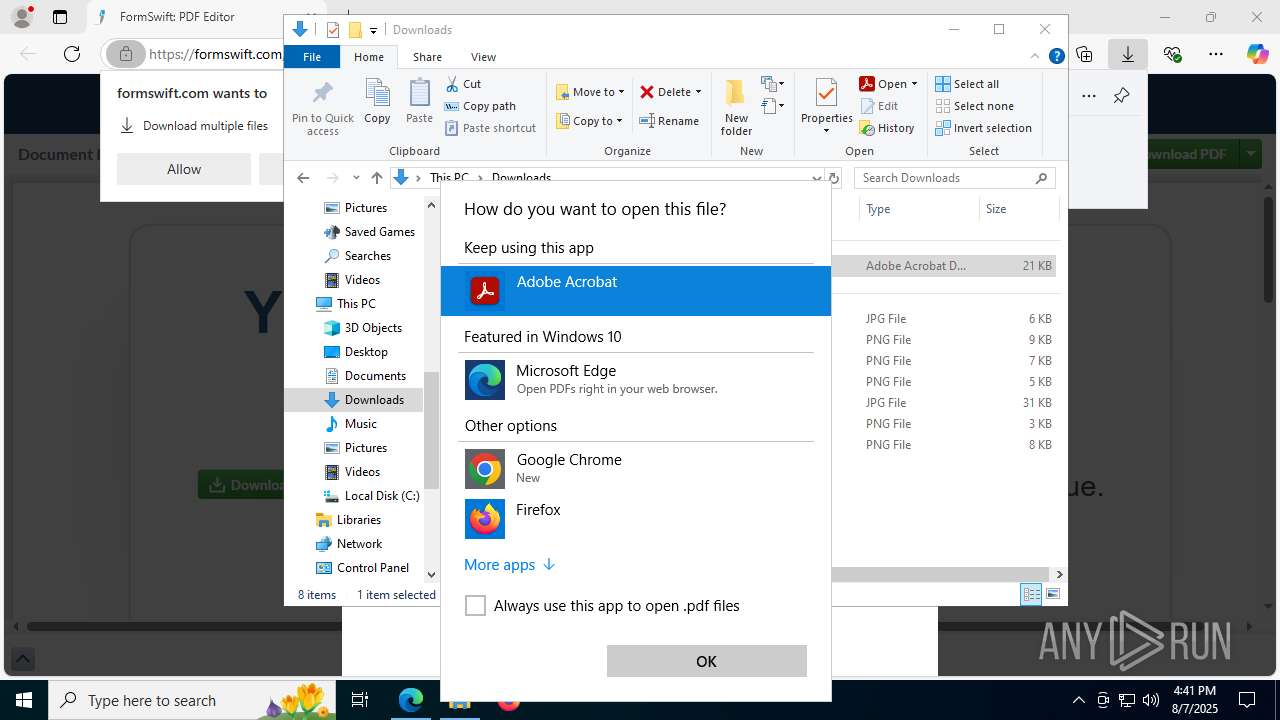Open file History from the ribbon
Screen dimensions: 1280x720
coord(887,128)
